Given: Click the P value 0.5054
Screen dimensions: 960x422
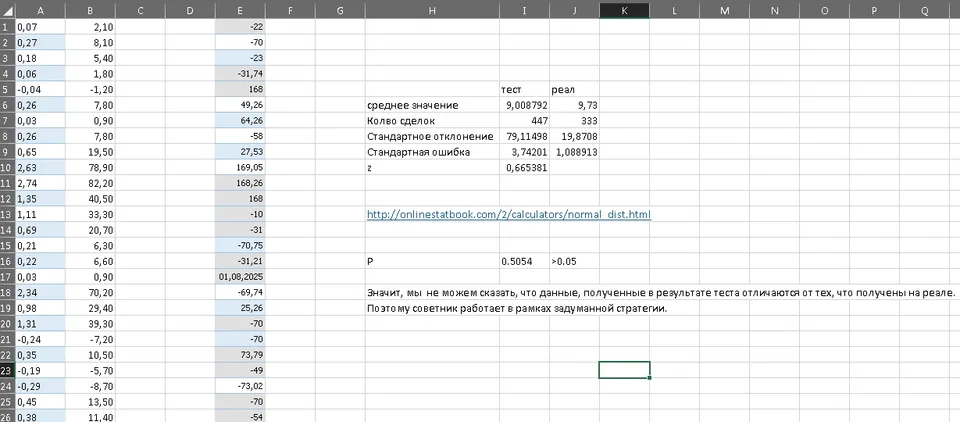Looking at the screenshot, I should click(525, 262).
